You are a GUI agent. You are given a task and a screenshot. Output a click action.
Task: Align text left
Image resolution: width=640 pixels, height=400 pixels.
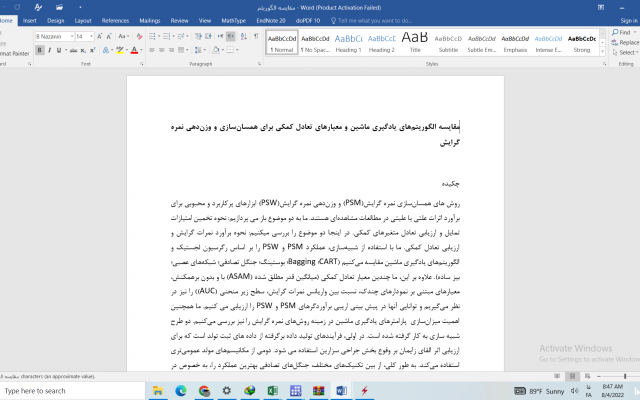[152, 50]
